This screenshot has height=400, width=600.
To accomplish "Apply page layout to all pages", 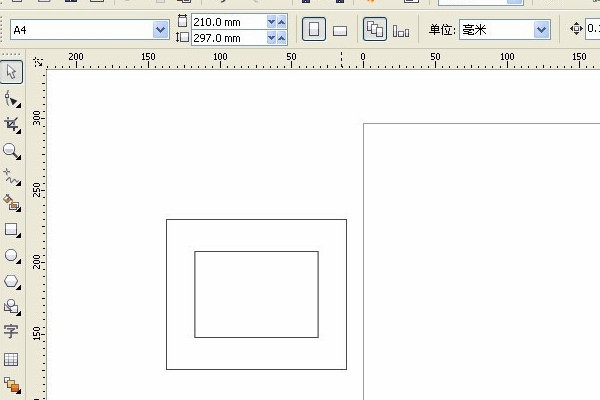I will pyautogui.click(x=375, y=29).
